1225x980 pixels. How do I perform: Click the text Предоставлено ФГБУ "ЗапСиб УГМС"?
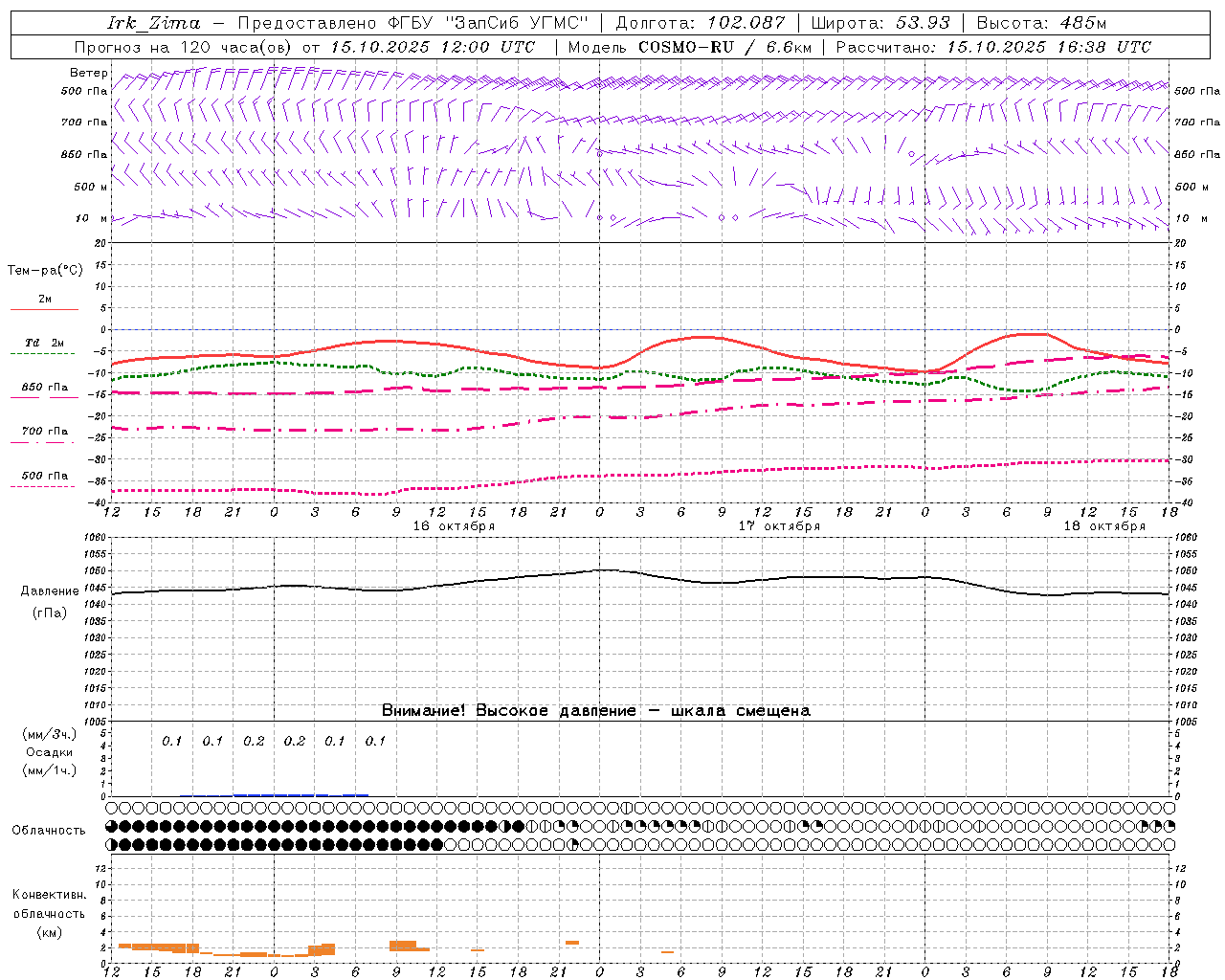point(412,23)
